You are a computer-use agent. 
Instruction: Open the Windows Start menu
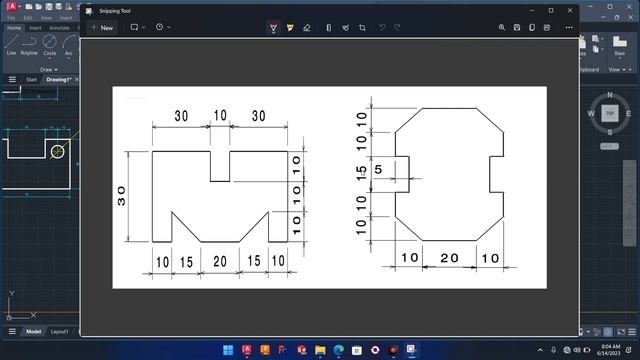pos(228,350)
